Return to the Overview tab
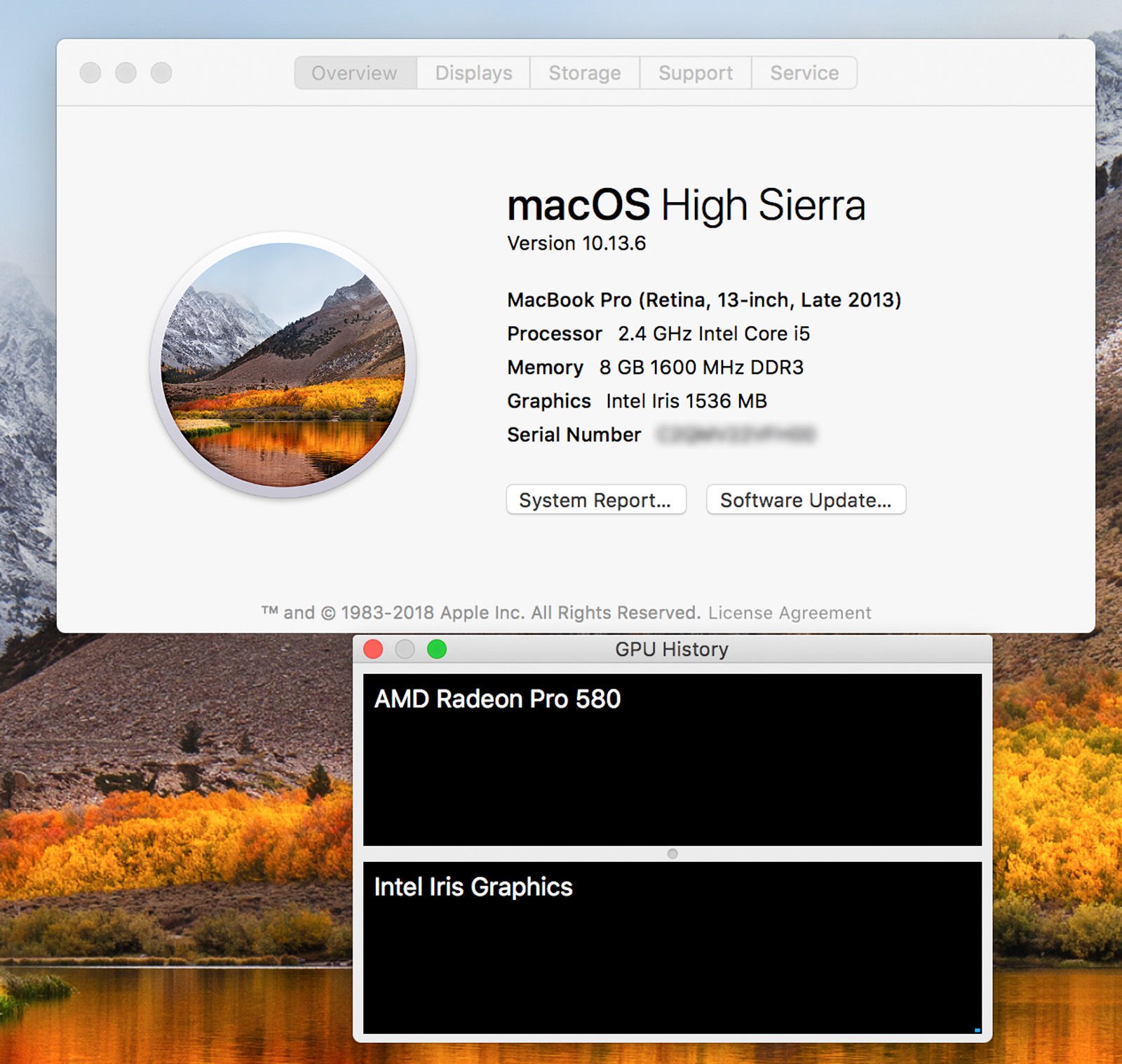1122x1064 pixels. tap(353, 72)
